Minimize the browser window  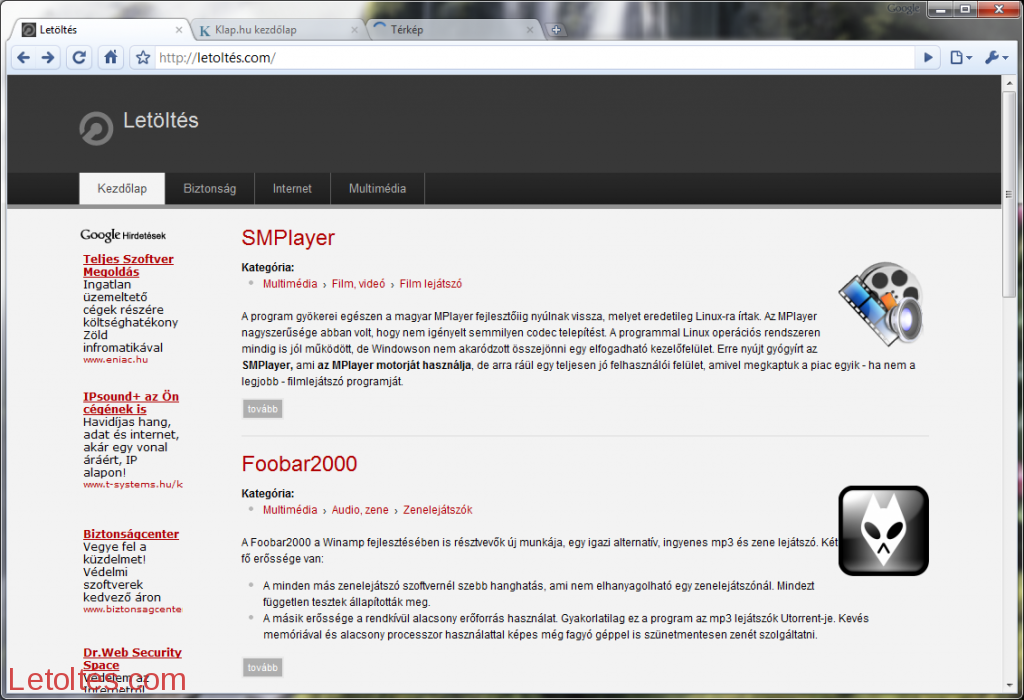[941, 9]
